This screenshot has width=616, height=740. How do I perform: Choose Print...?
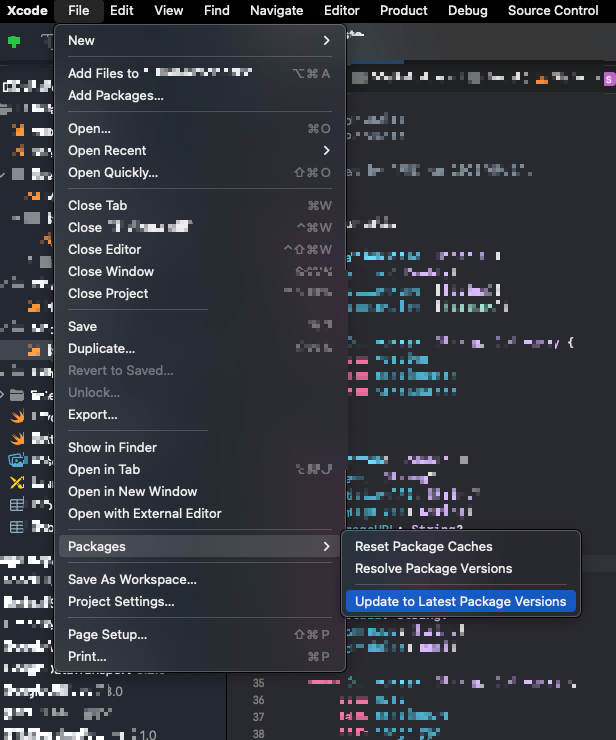[200, 656]
